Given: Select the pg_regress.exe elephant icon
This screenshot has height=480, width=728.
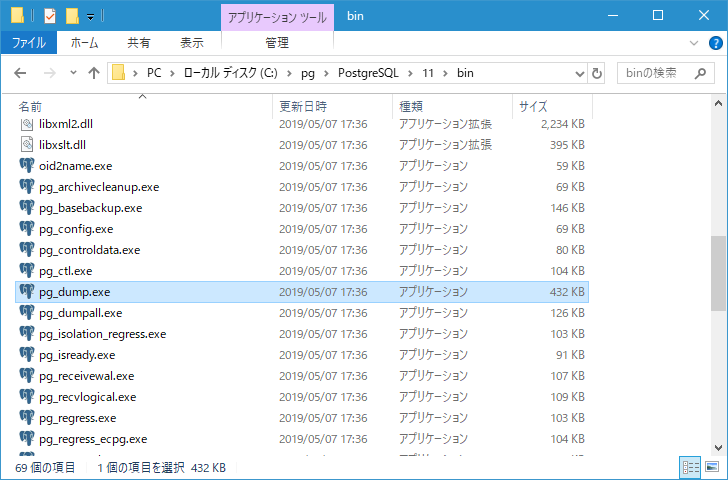Looking at the screenshot, I should tap(27, 418).
